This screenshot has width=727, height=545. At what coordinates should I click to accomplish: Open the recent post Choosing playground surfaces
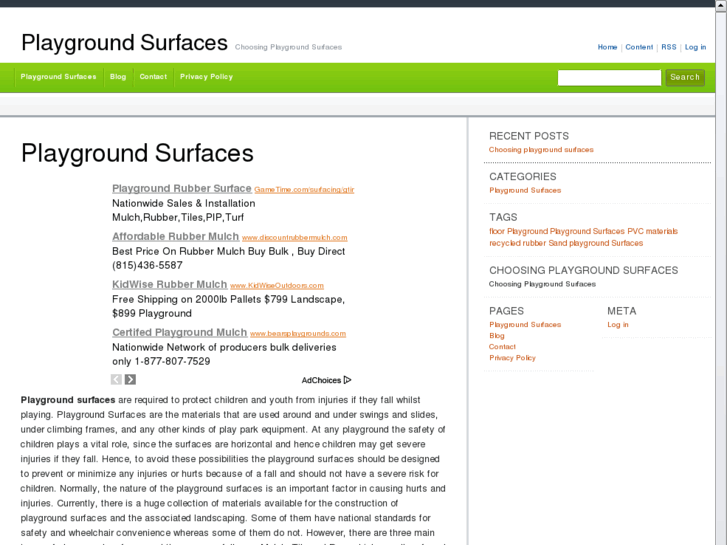click(541, 150)
